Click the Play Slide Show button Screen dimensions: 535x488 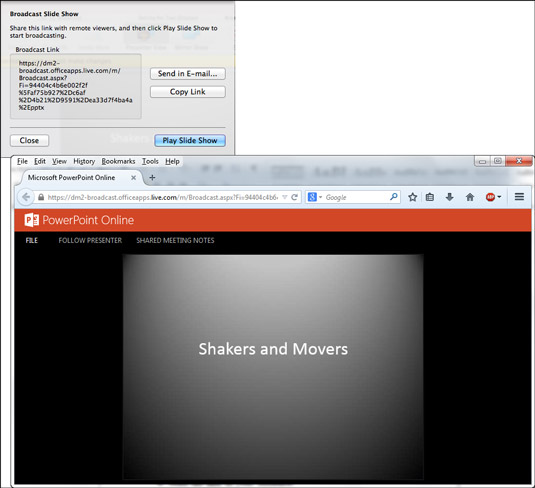pos(190,141)
